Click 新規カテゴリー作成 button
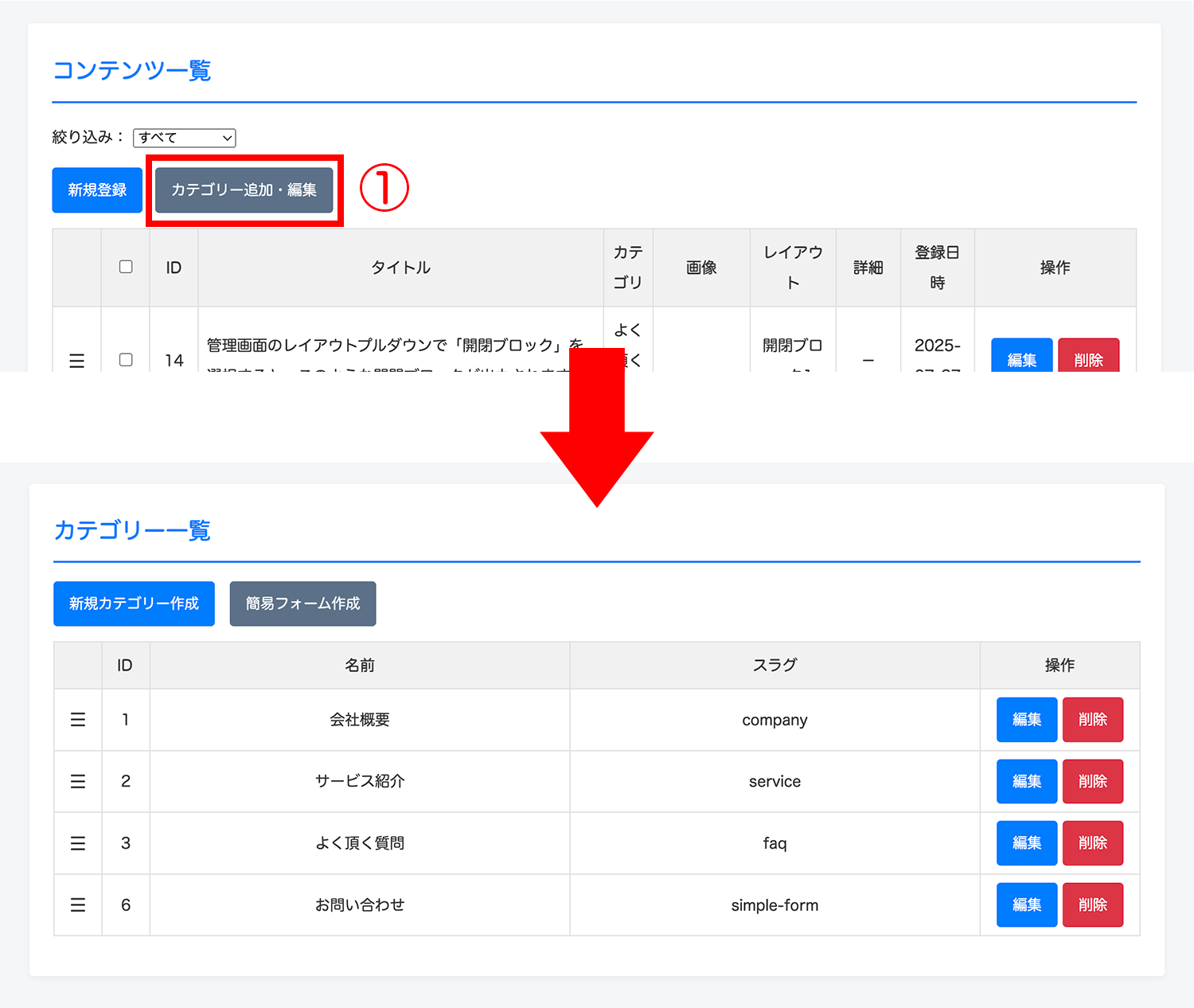1194x1008 pixels. coord(134,604)
